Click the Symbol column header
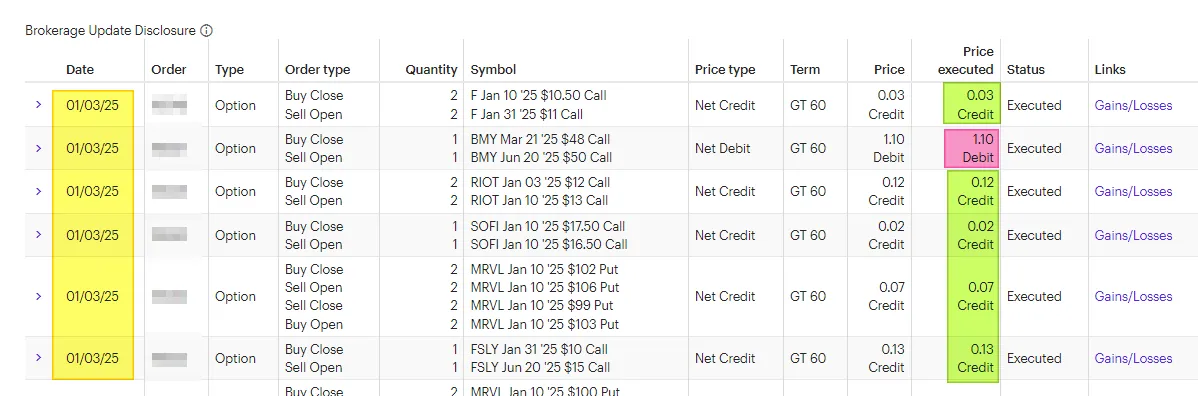This screenshot has height=396, width=1198. click(493, 70)
